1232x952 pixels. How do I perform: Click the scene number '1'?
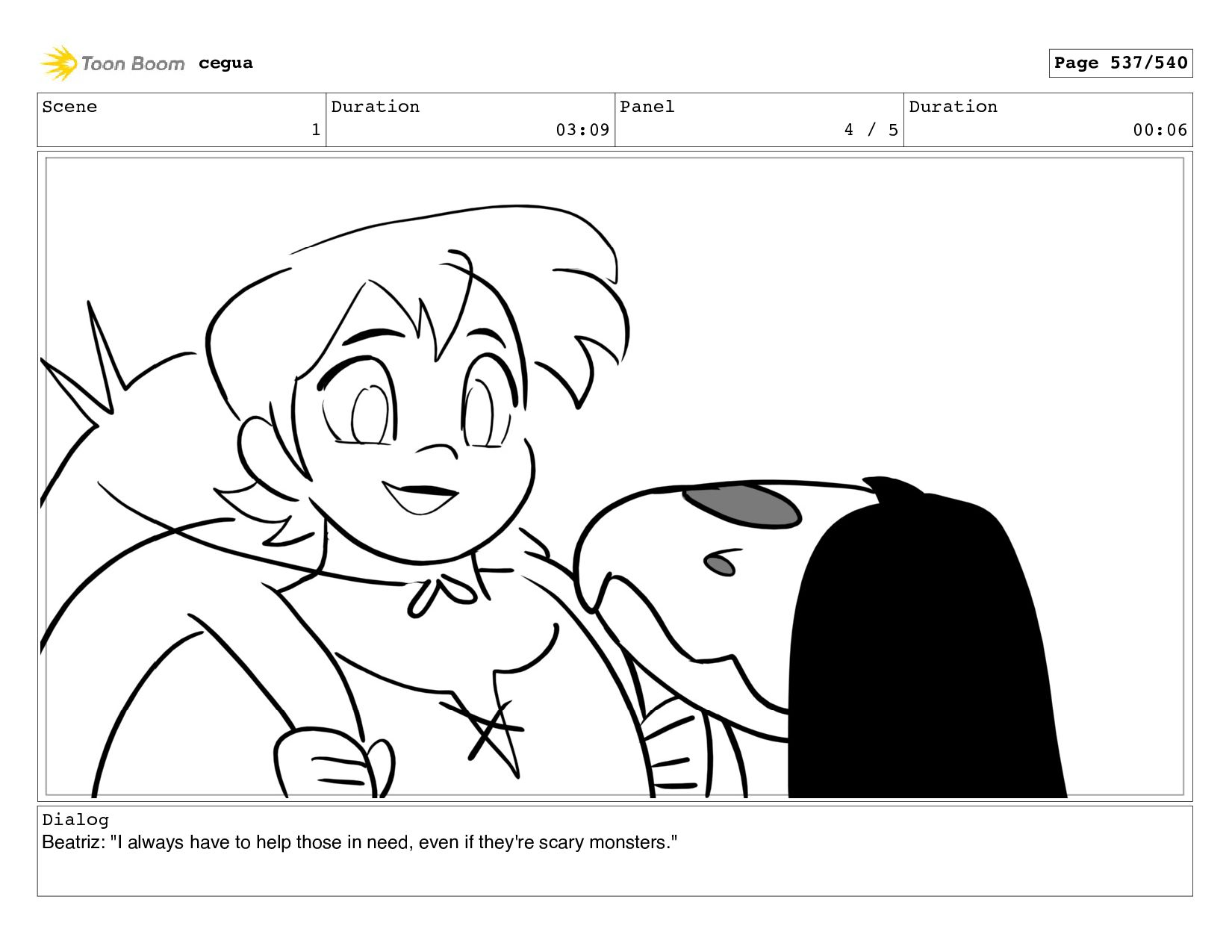(316, 130)
